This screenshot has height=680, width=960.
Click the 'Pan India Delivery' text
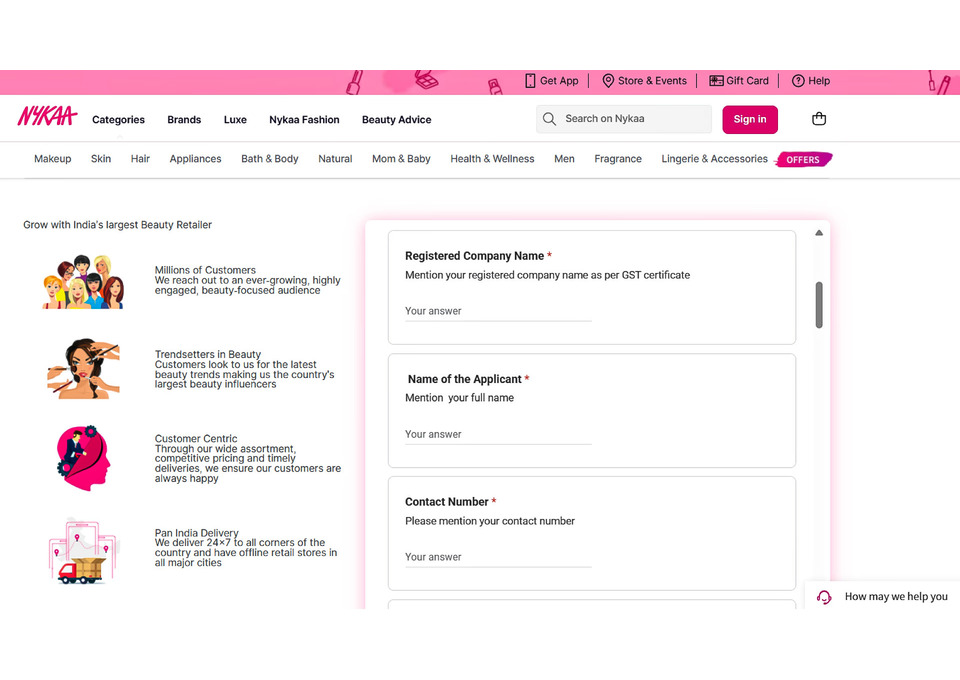(x=197, y=533)
